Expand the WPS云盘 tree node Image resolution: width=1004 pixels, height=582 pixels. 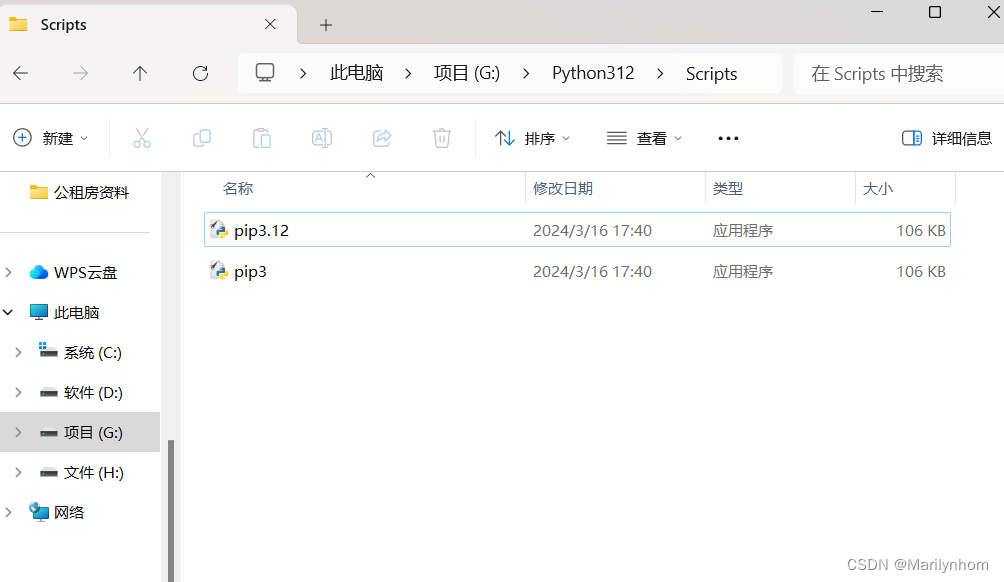pos(8,272)
